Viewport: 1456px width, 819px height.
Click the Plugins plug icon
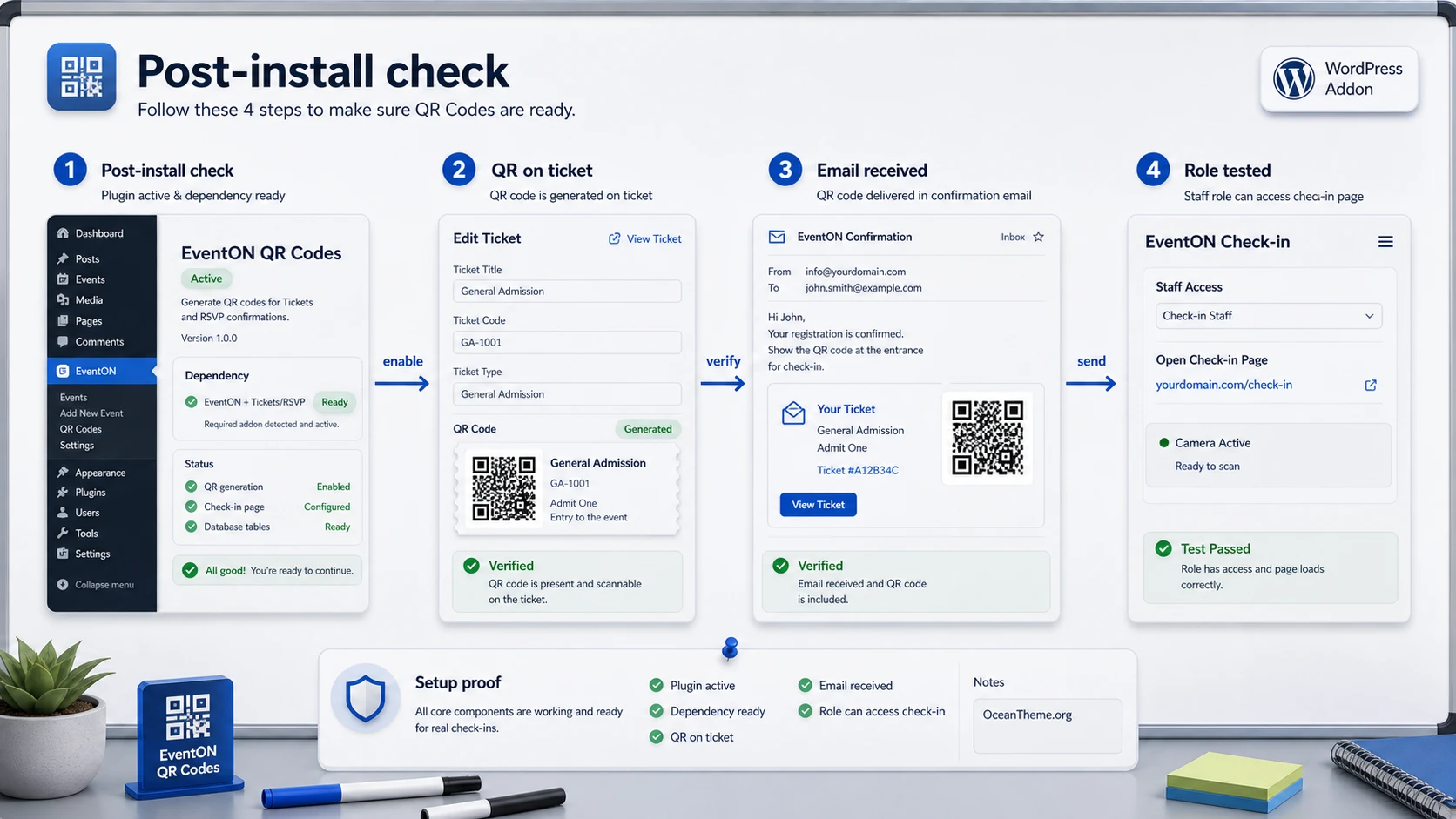63,493
